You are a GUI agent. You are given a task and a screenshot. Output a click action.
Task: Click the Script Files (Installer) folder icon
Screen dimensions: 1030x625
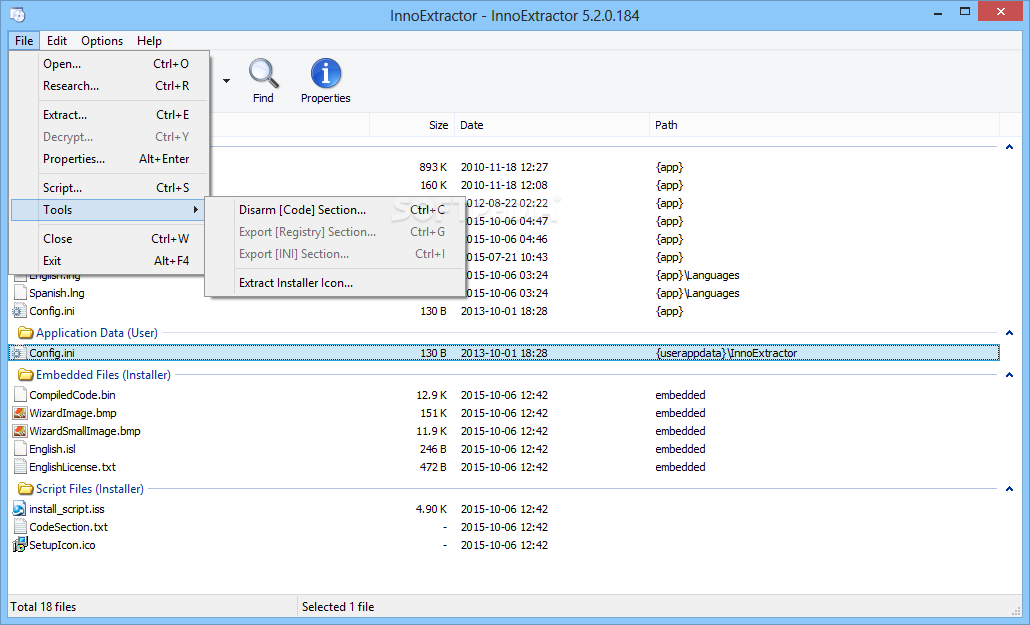[x=26, y=489]
